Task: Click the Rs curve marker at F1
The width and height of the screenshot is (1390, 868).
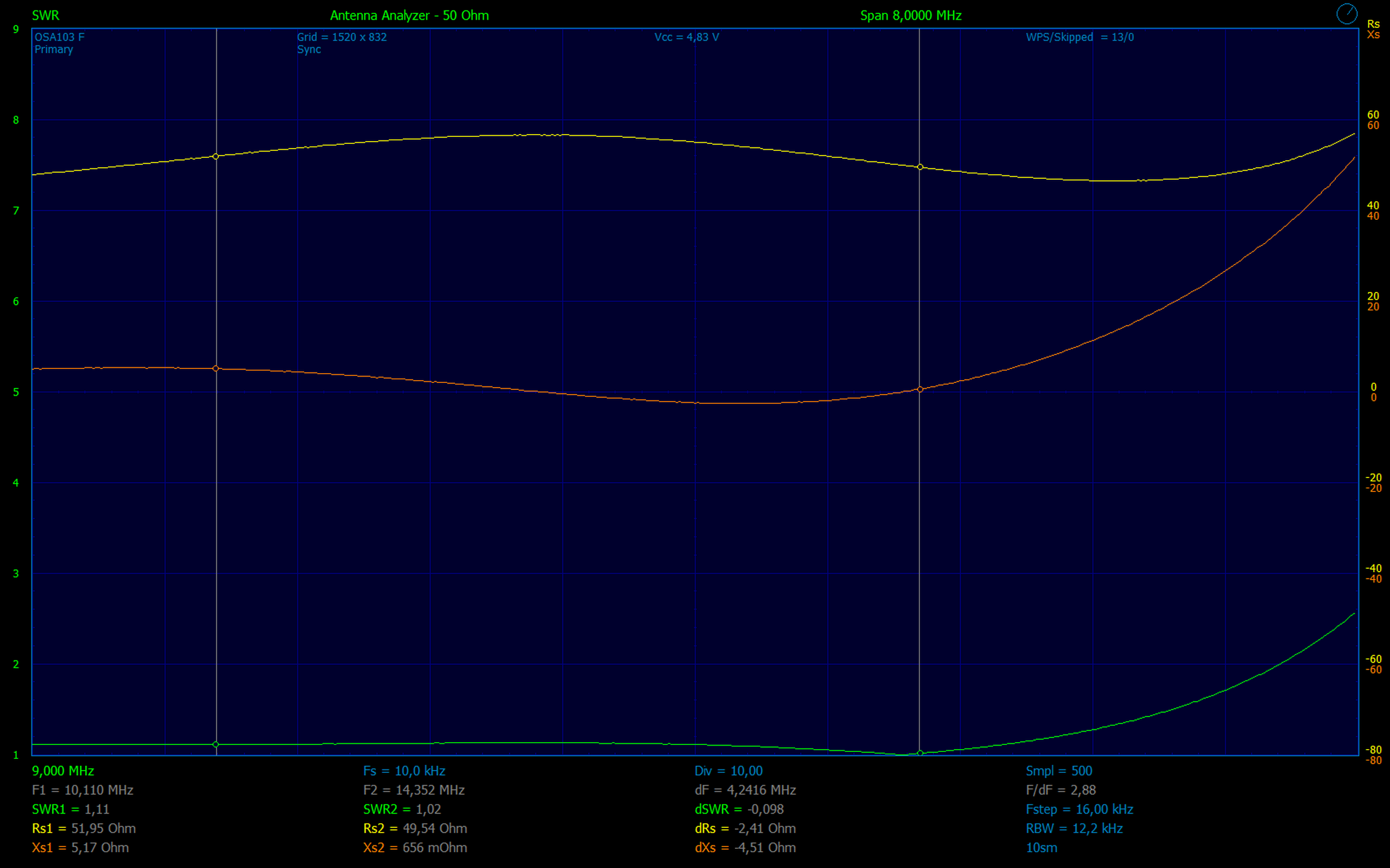Action: (x=216, y=157)
